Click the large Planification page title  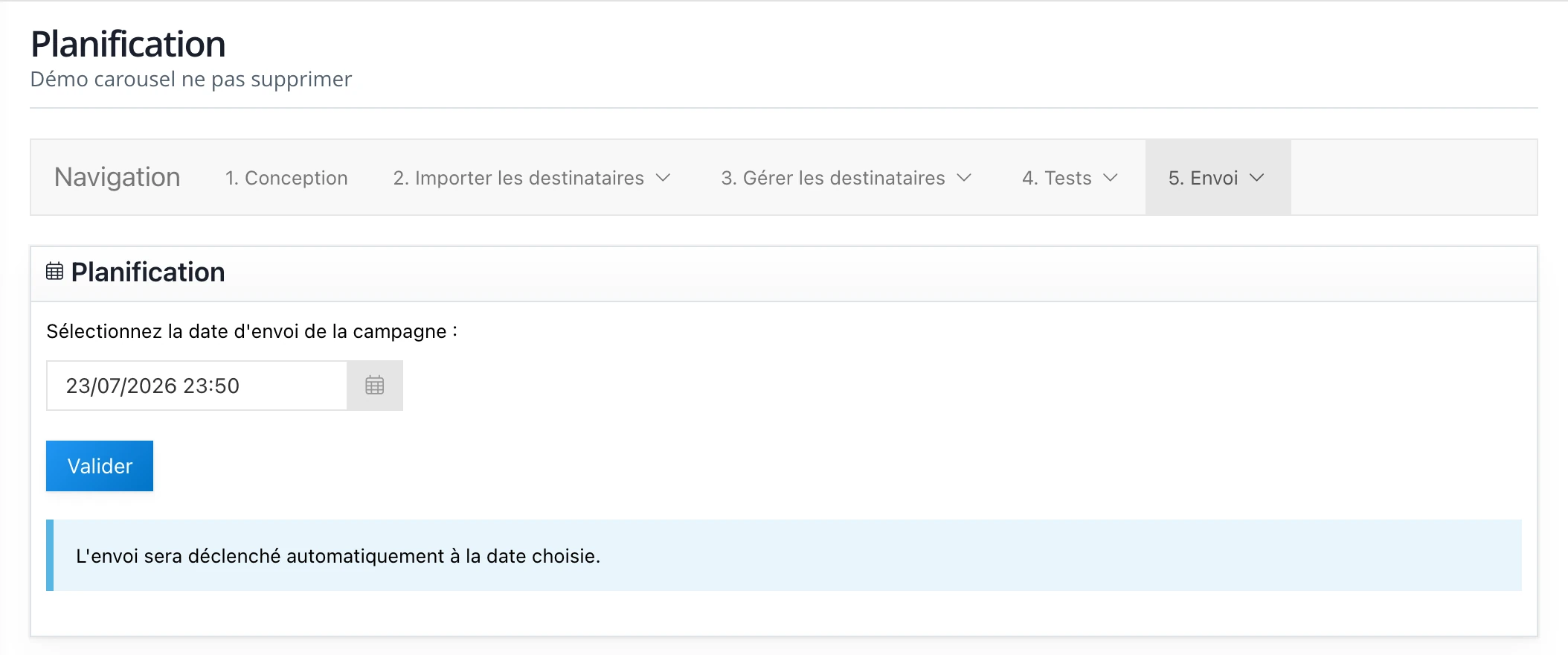coord(128,44)
